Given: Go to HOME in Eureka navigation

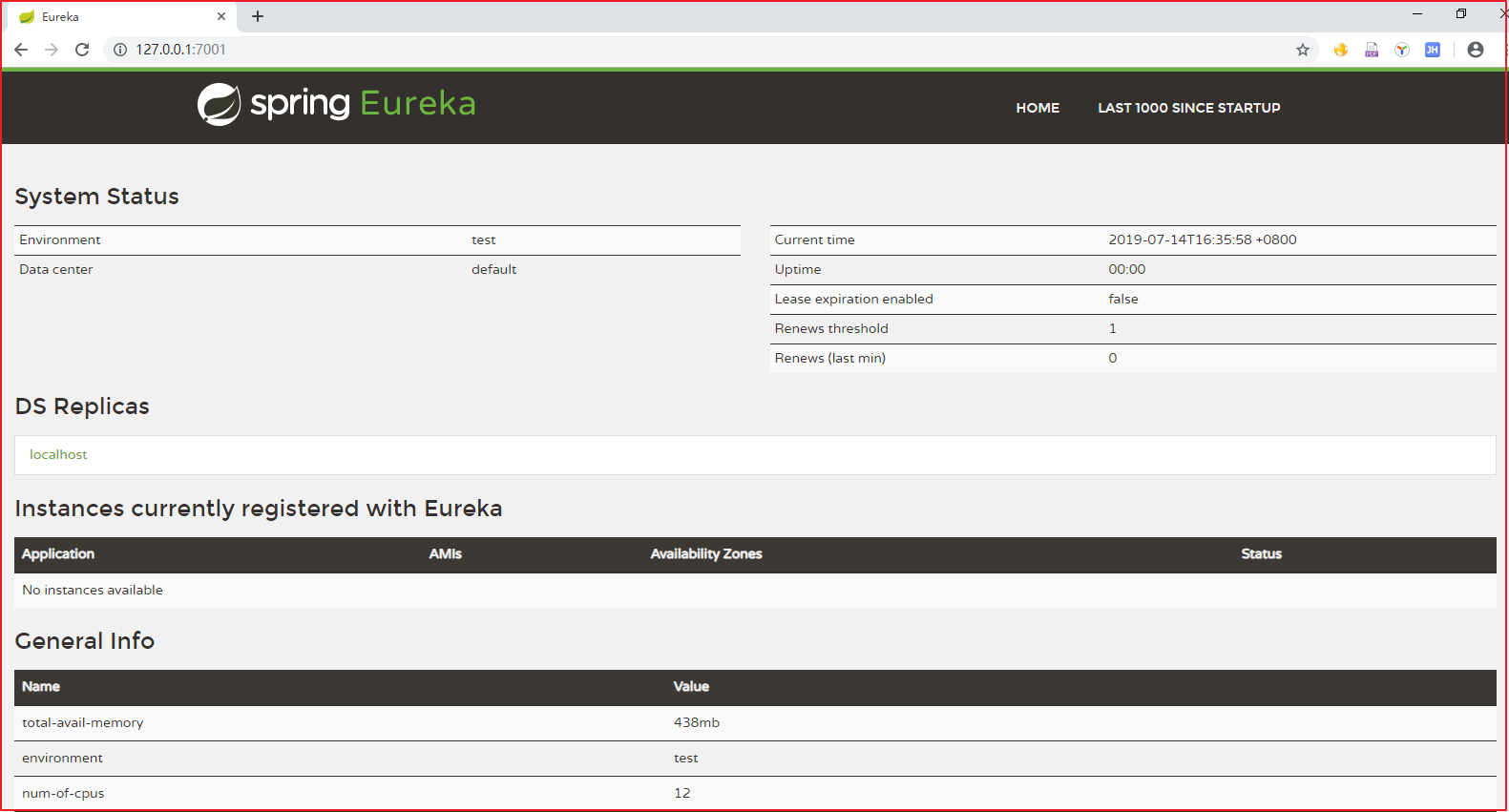Looking at the screenshot, I should pyautogui.click(x=1037, y=108).
